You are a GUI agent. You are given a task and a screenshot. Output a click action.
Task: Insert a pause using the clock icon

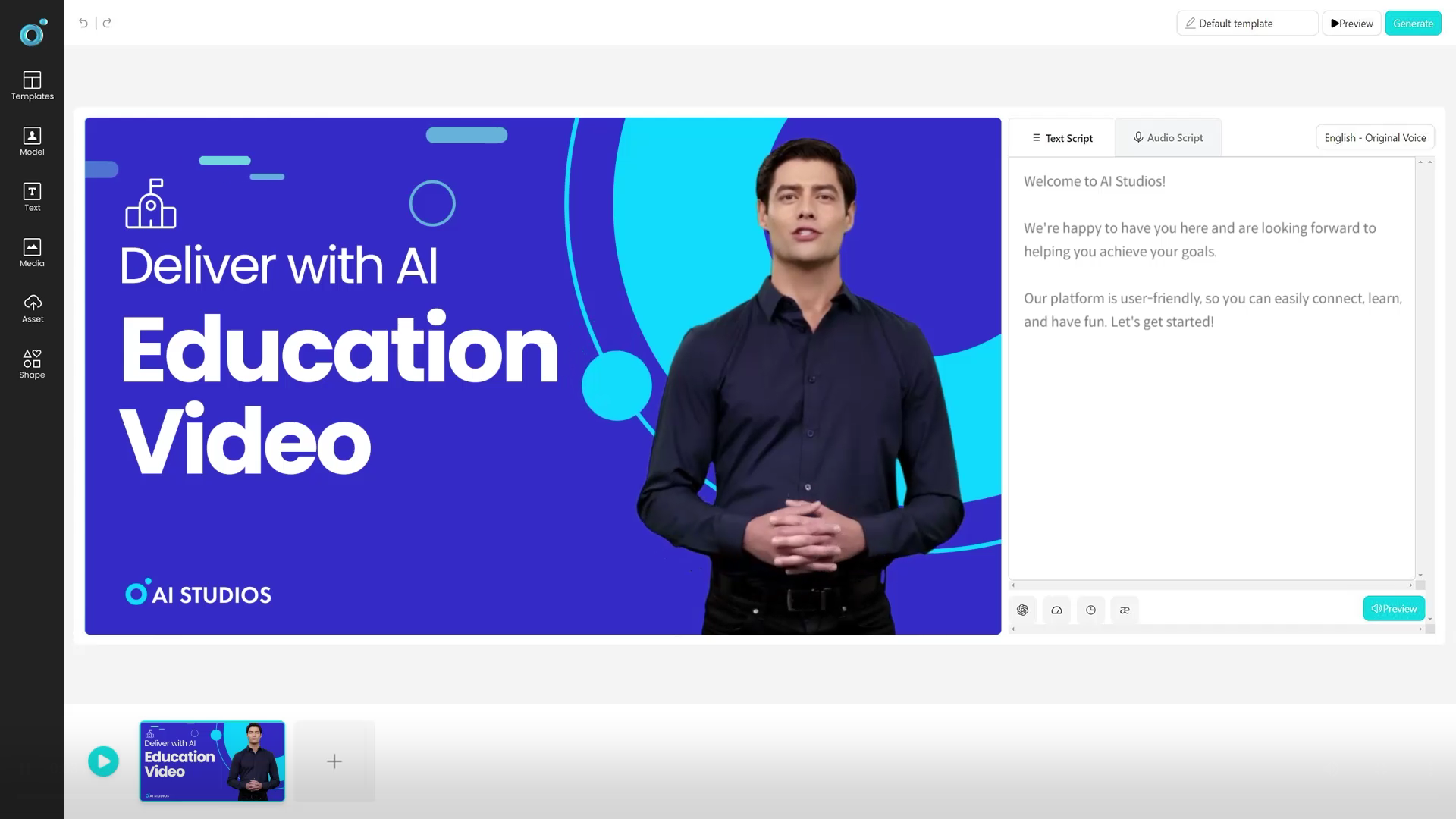tap(1090, 609)
